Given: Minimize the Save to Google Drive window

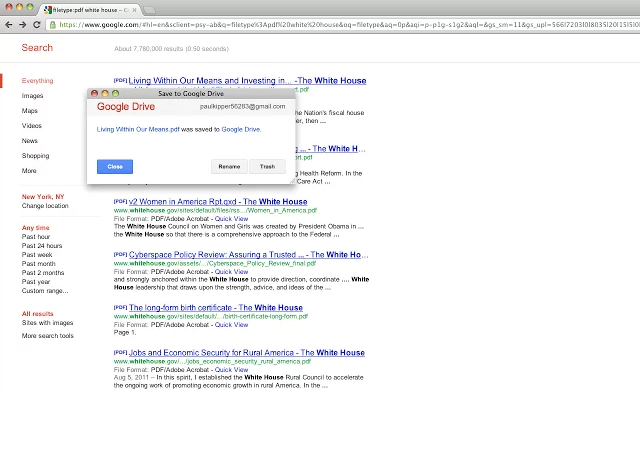Looking at the screenshot, I should [x=105, y=93].
